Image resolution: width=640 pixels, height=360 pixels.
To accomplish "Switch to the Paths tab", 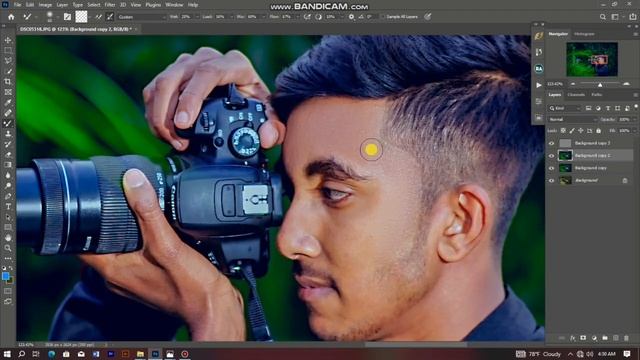I will coord(597,95).
